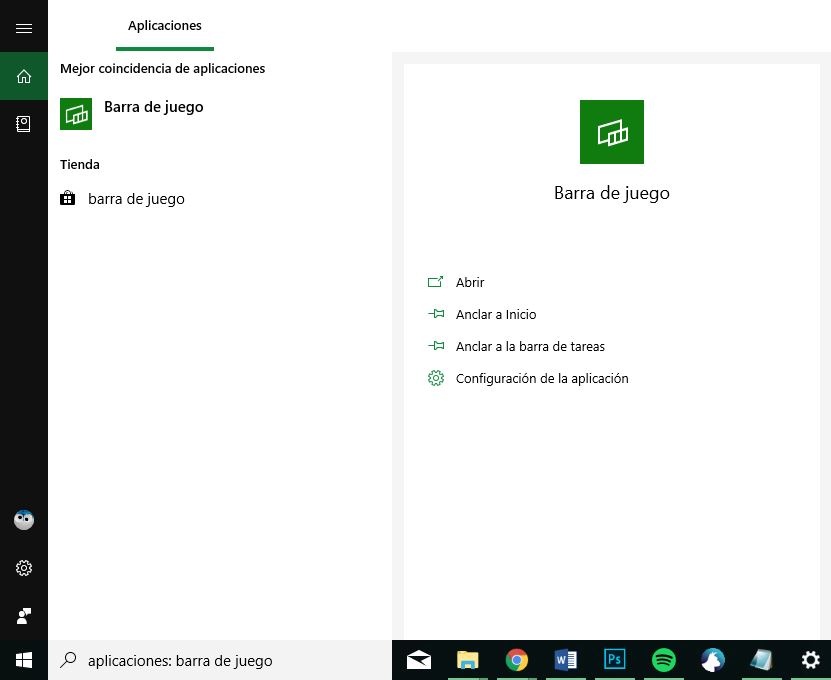Open Photoshop from the taskbar
Image resolution: width=831 pixels, height=680 pixels.
(615, 659)
